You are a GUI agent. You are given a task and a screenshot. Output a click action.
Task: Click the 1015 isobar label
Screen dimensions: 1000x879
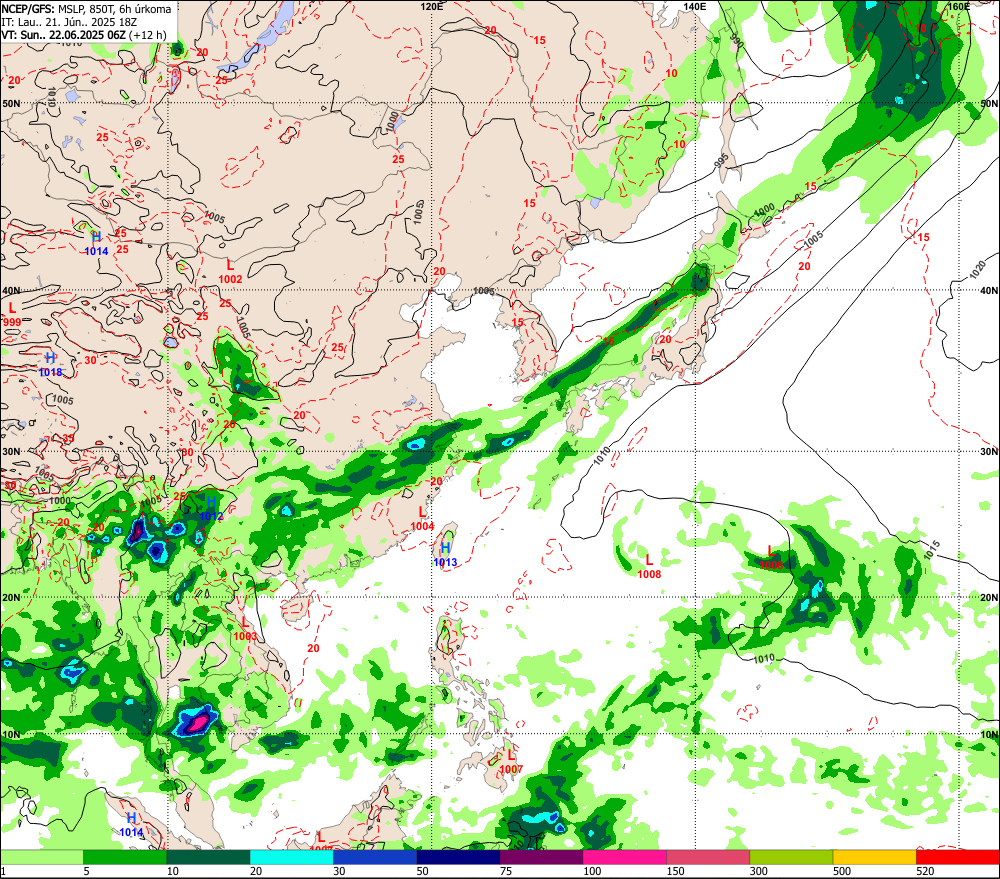click(x=932, y=550)
